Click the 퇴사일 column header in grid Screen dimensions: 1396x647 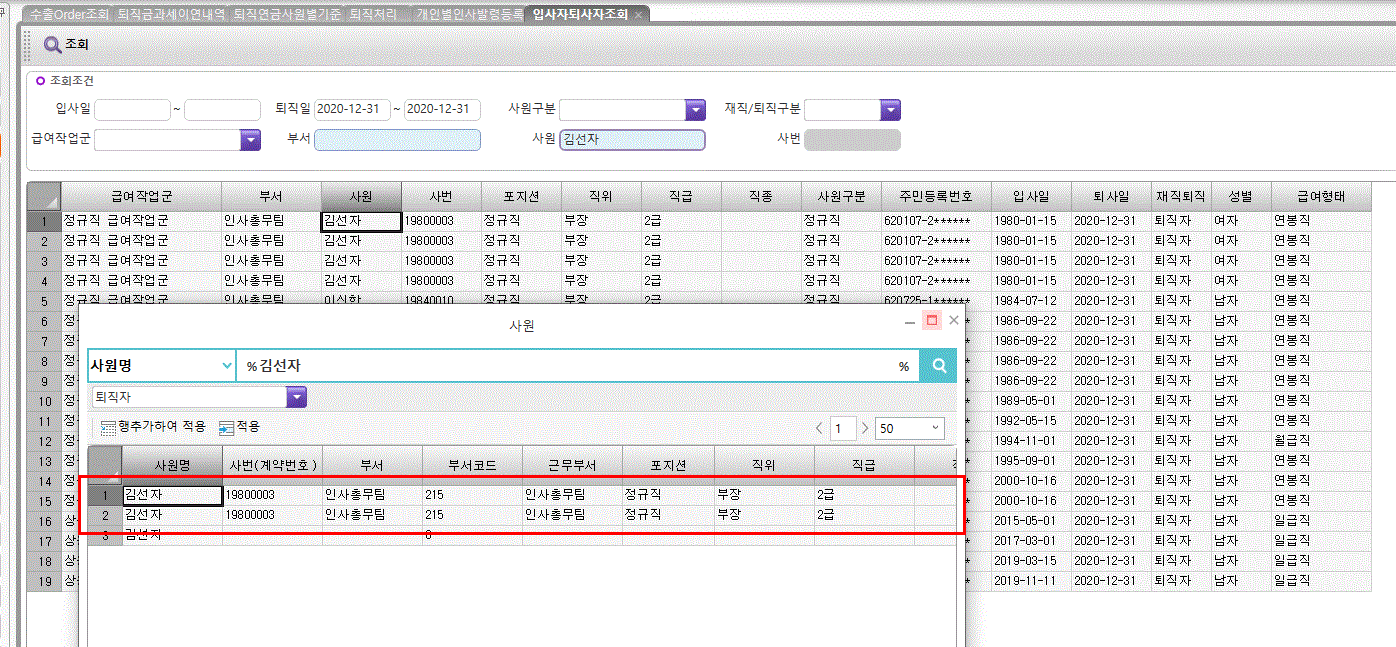[1111, 197]
